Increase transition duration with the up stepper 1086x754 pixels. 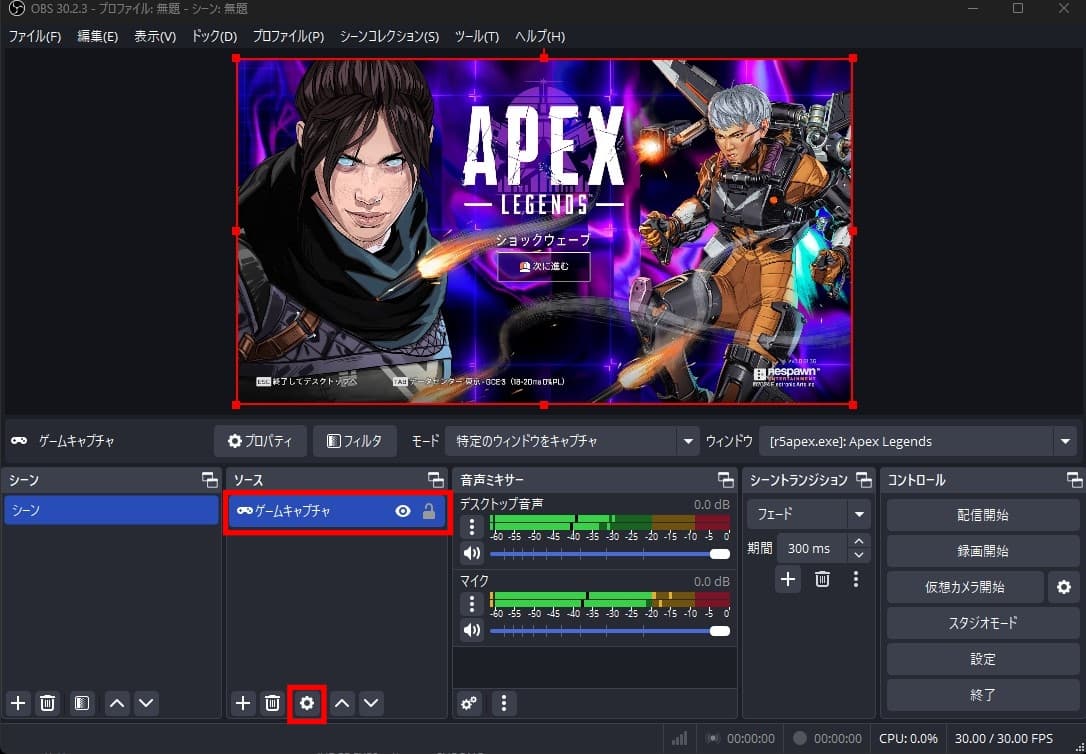[x=858, y=541]
